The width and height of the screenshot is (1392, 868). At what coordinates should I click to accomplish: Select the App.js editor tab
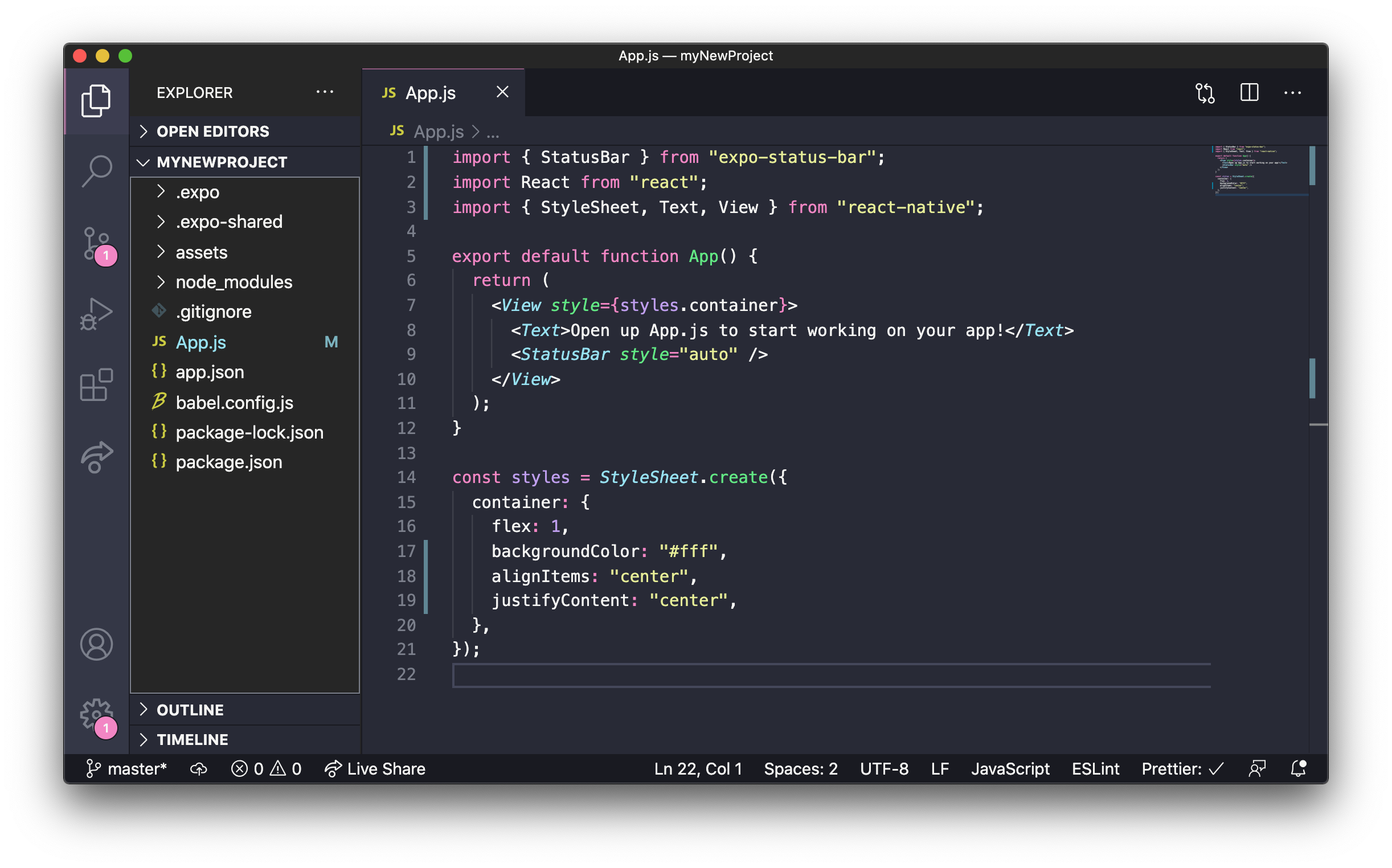coord(443,92)
